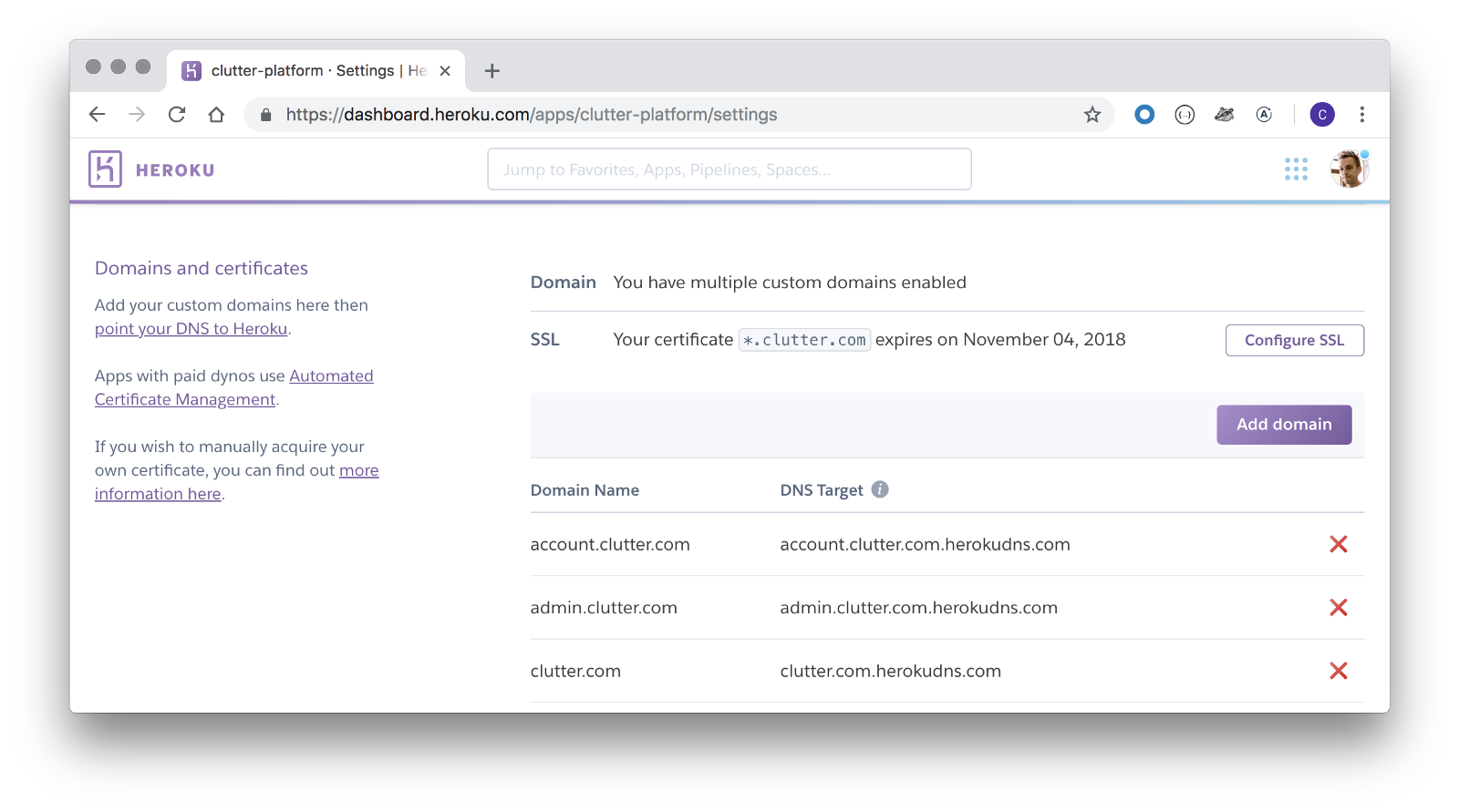Click the Domains and certificates heading

[x=202, y=268]
